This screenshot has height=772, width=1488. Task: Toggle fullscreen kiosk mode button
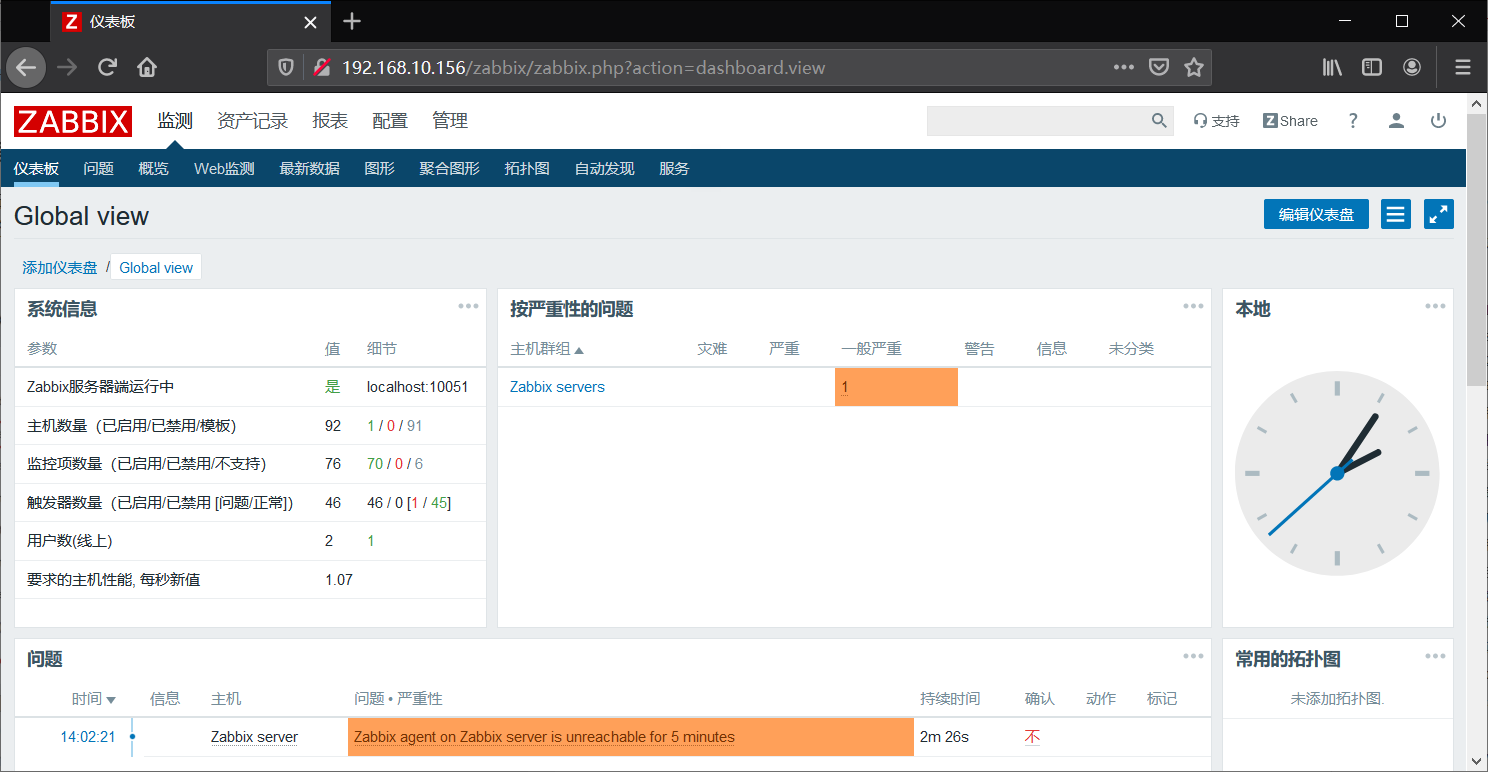[x=1439, y=214]
